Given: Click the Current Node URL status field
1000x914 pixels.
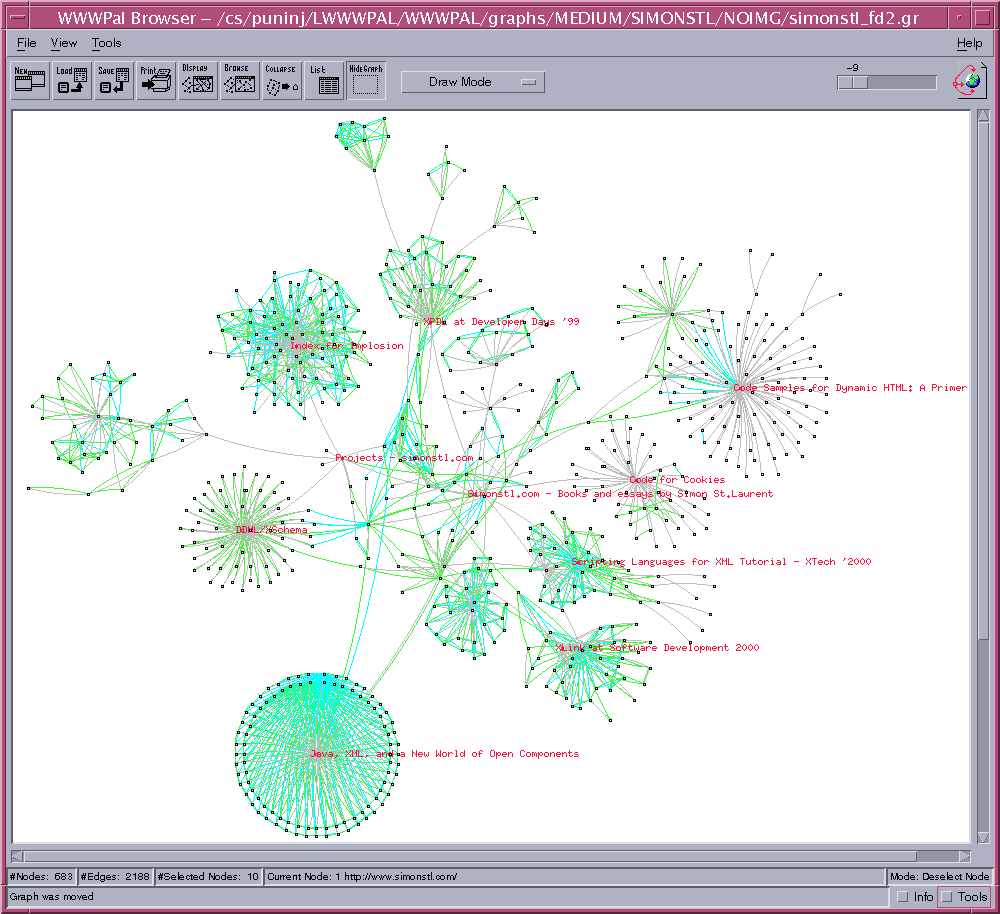Looking at the screenshot, I should (x=575, y=876).
